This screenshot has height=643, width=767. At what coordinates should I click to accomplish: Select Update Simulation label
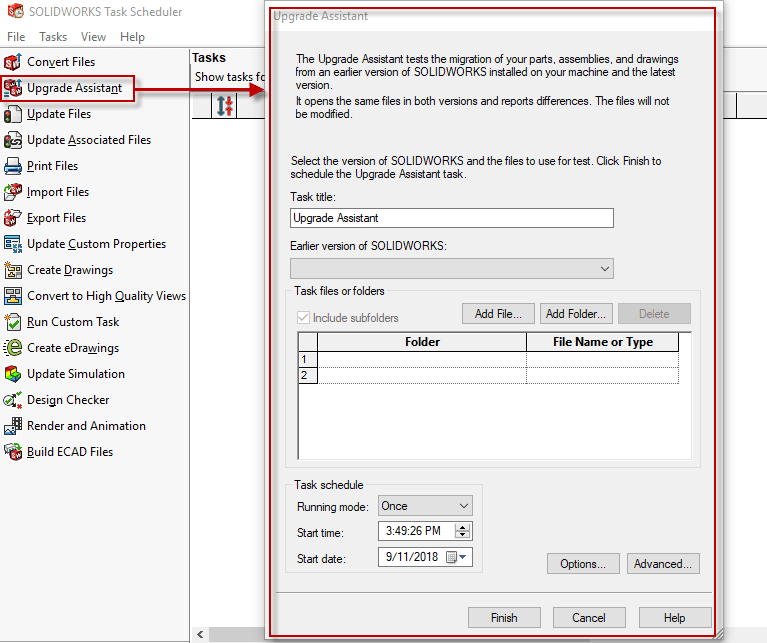coord(76,374)
